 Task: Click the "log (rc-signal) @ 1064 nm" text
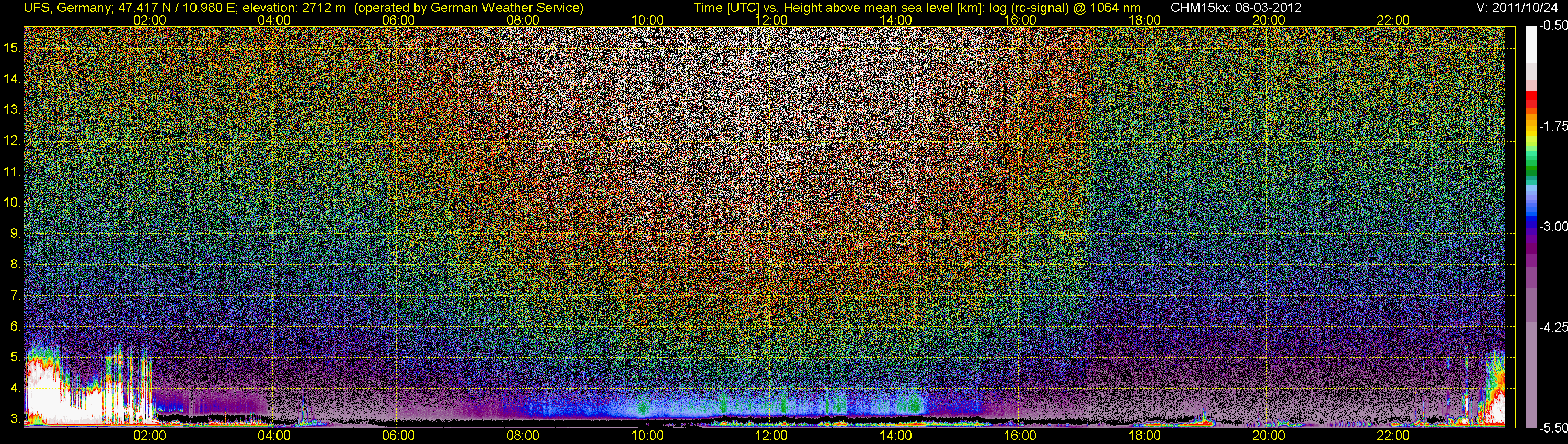coord(1065,8)
